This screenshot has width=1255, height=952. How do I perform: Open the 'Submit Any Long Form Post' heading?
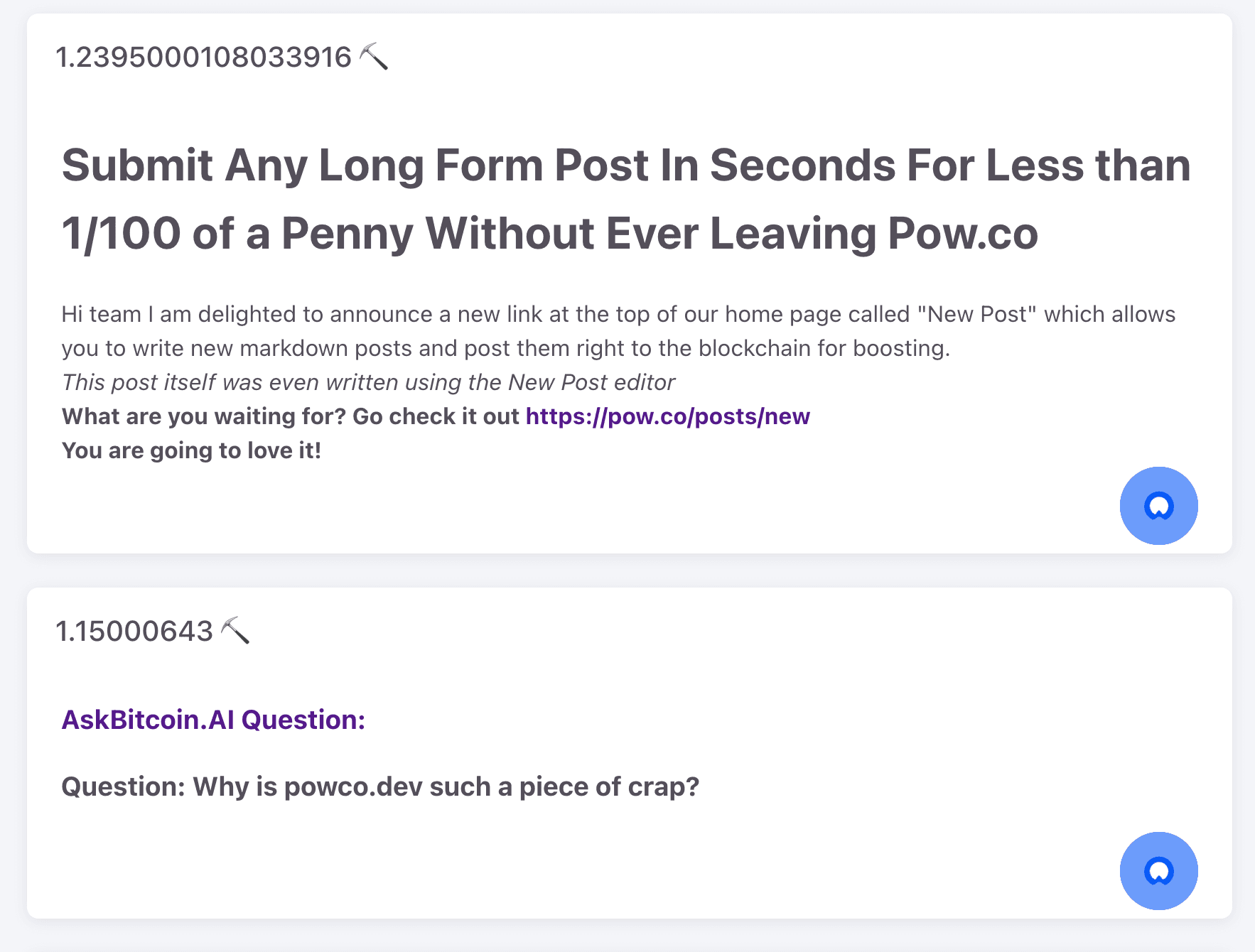[625, 200]
